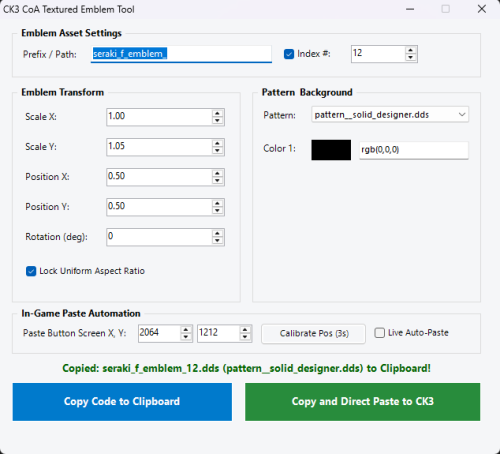Click the rgb(0,0,0) color text field
This screenshot has height=454, width=500.
pyautogui.click(x=414, y=150)
